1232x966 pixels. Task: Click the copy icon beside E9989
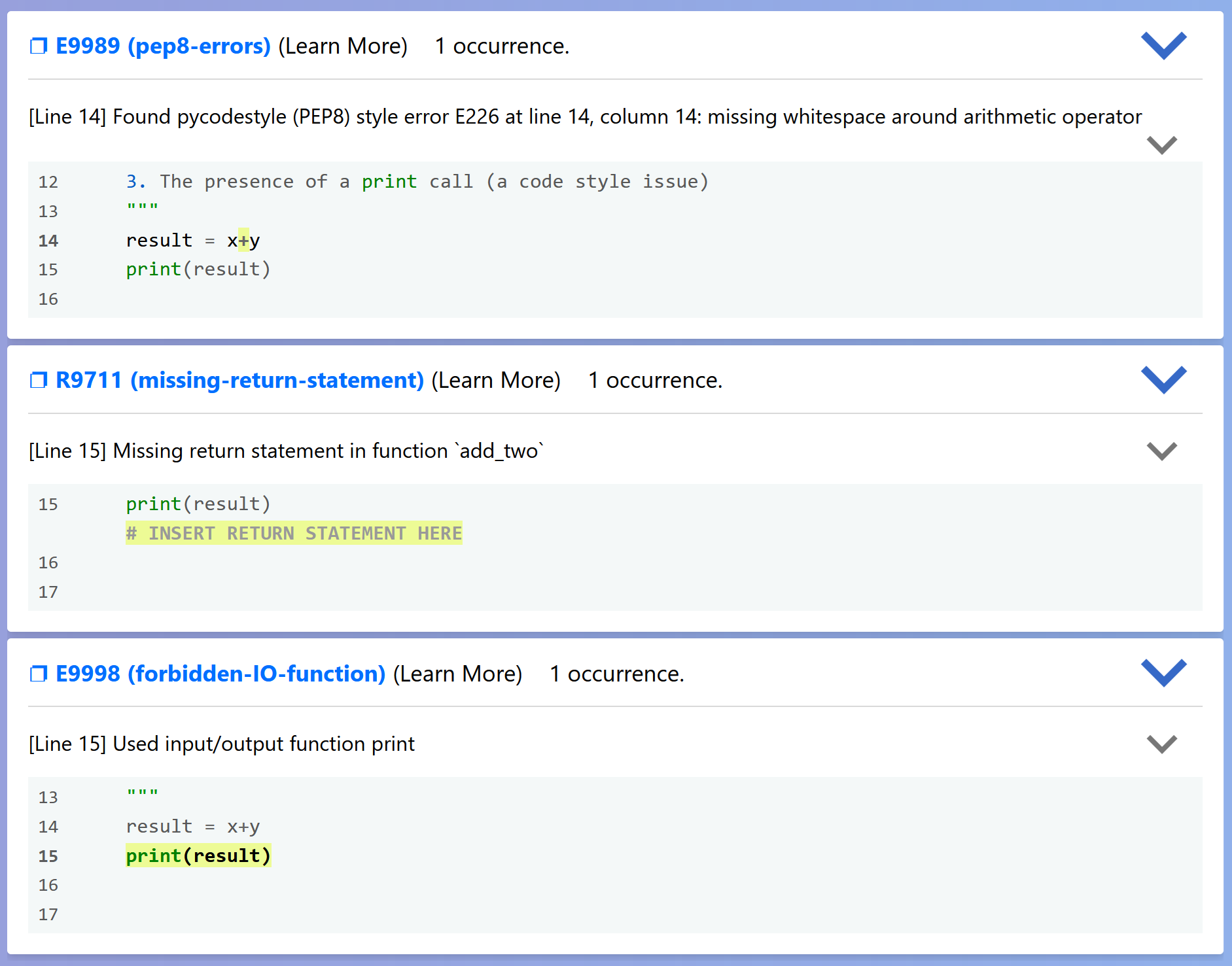coord(39,46)
